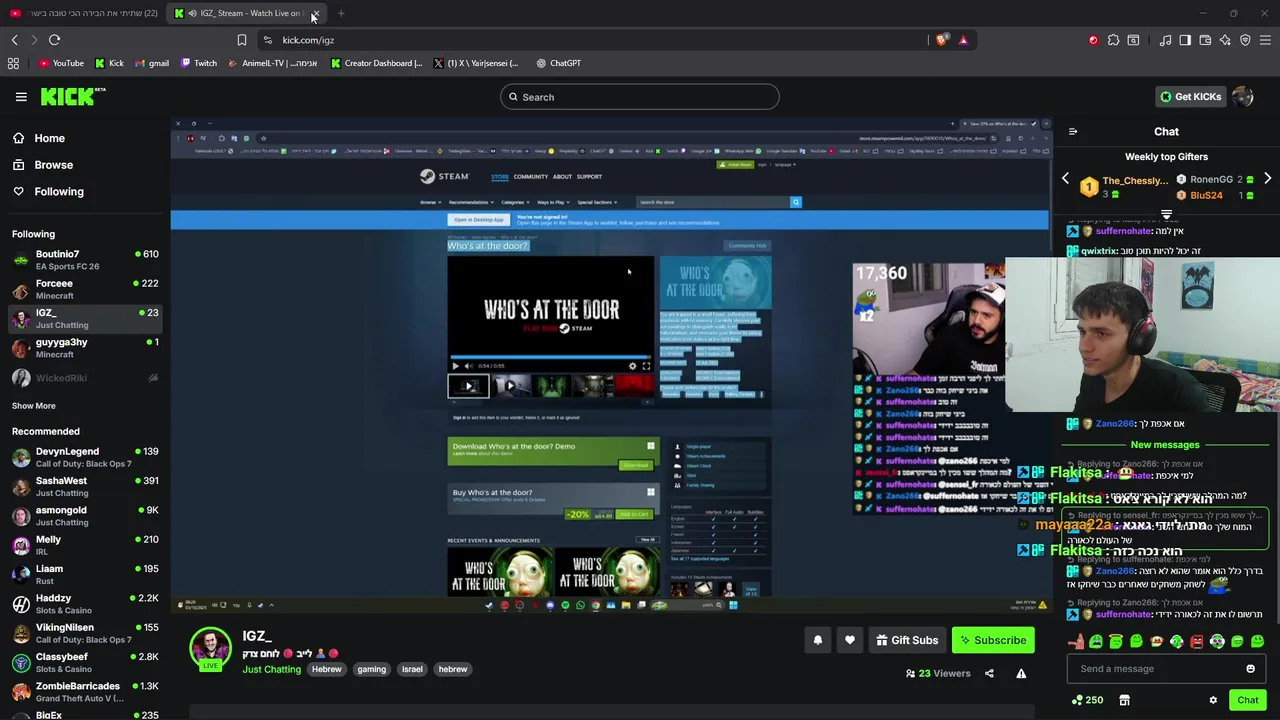Go back with the browser back arrow

point(14,40)
